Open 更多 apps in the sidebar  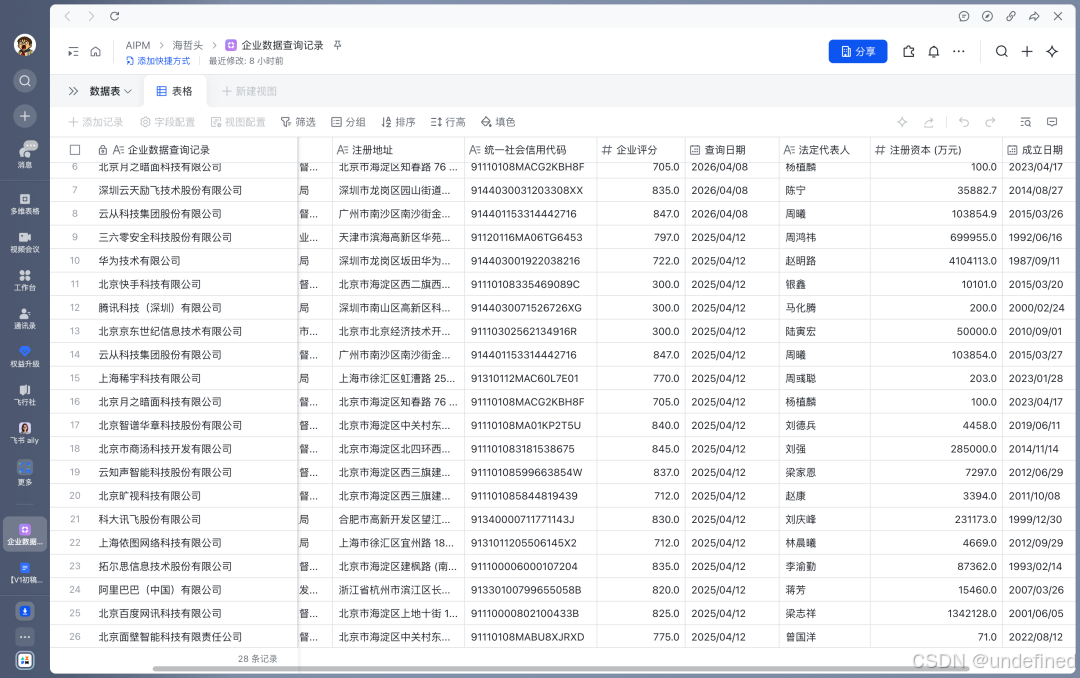pyautogui.click(x=25, y=473)
